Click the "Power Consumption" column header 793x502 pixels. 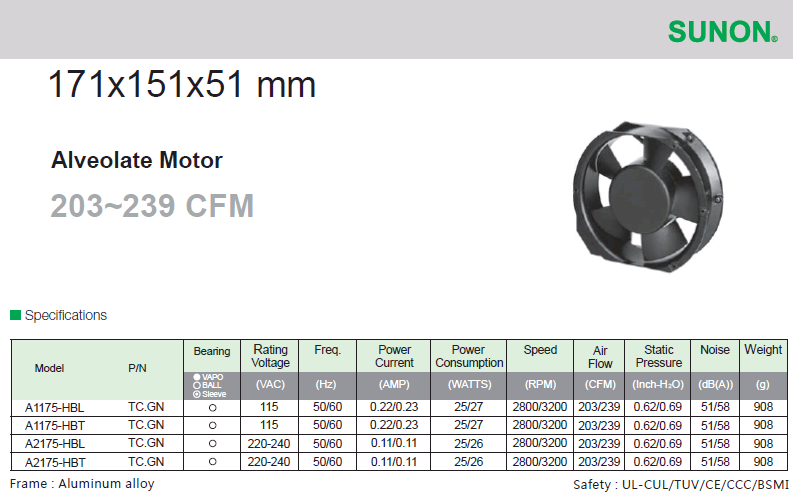(x=469, y=356)
